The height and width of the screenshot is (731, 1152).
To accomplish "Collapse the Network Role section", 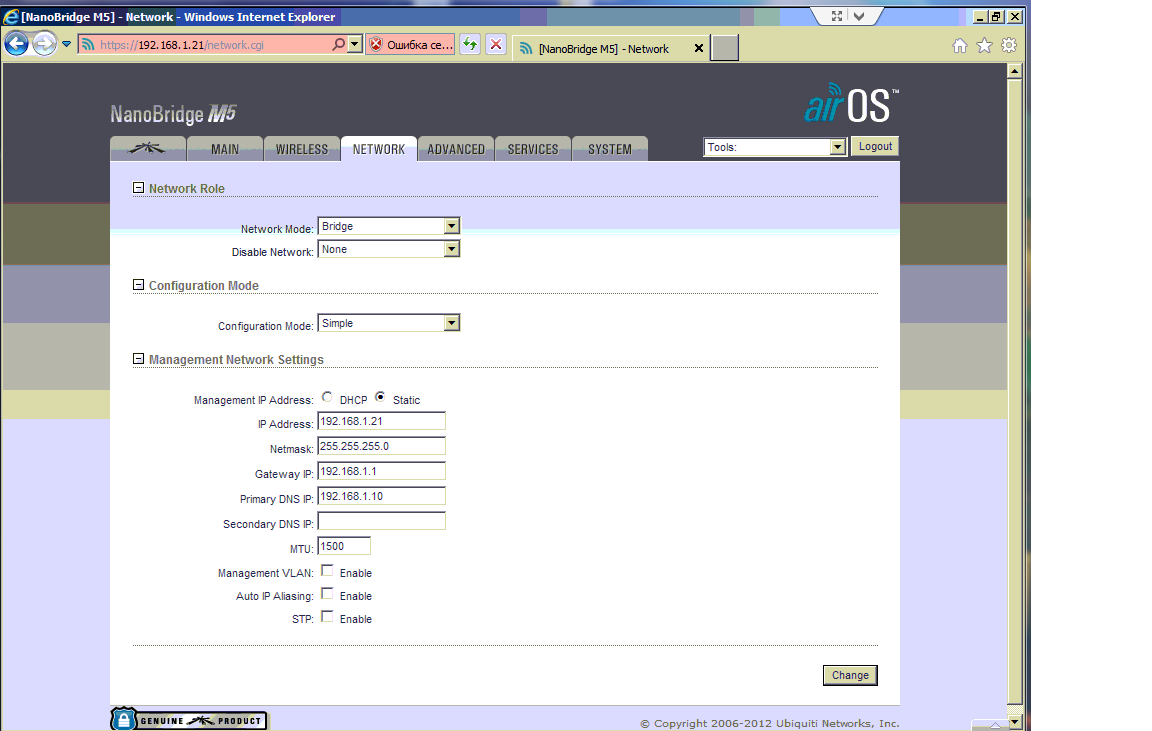I will [x=138, y=188].
